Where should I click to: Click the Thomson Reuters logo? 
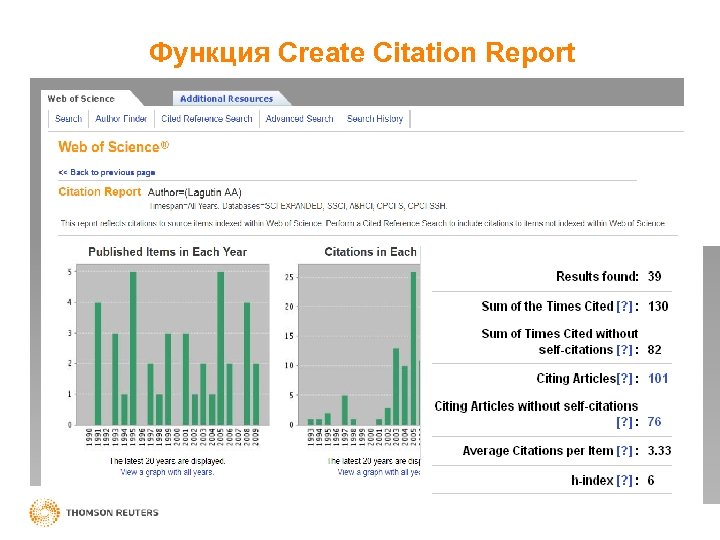[94, 512]
